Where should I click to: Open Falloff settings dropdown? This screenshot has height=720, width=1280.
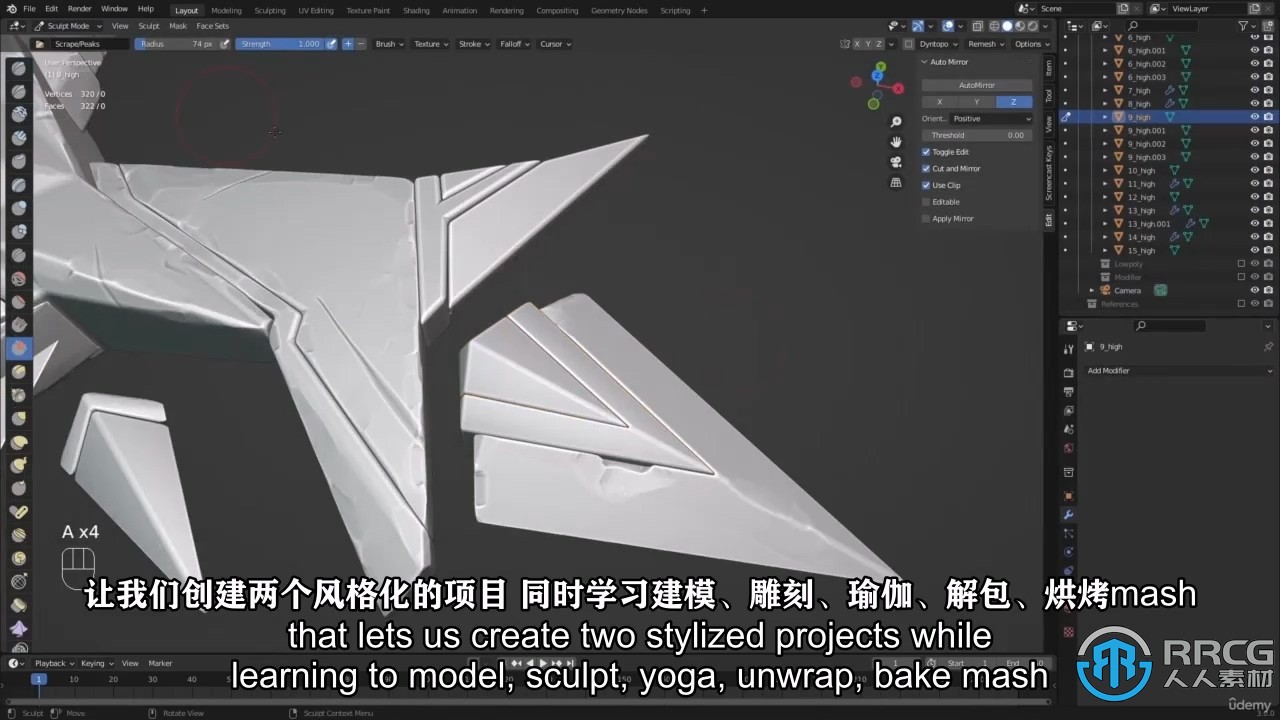514,44
